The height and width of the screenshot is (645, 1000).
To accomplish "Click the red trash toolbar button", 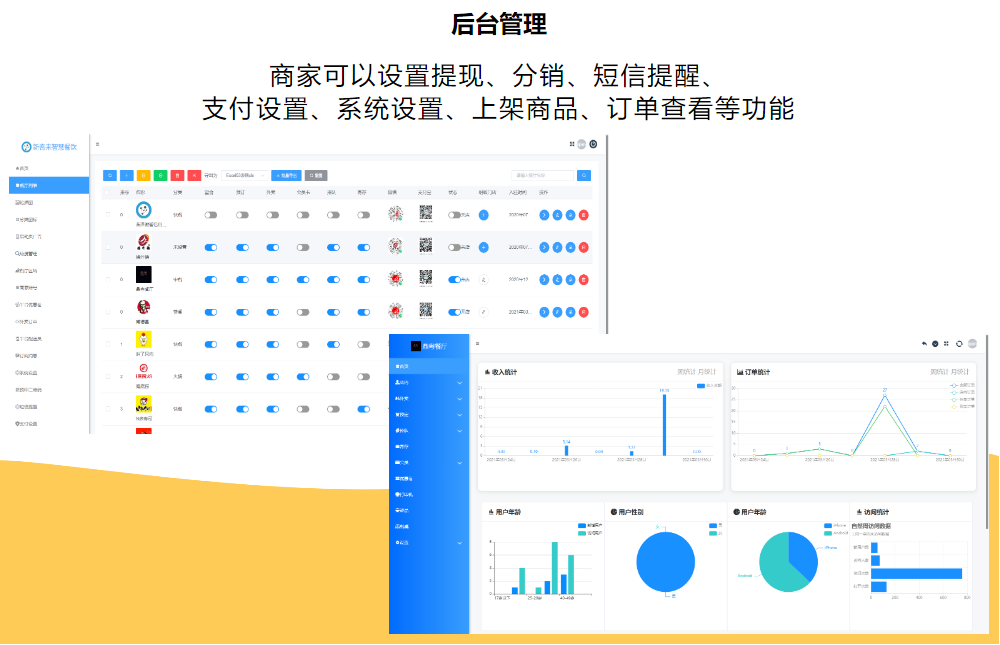I will pos(177,175).
